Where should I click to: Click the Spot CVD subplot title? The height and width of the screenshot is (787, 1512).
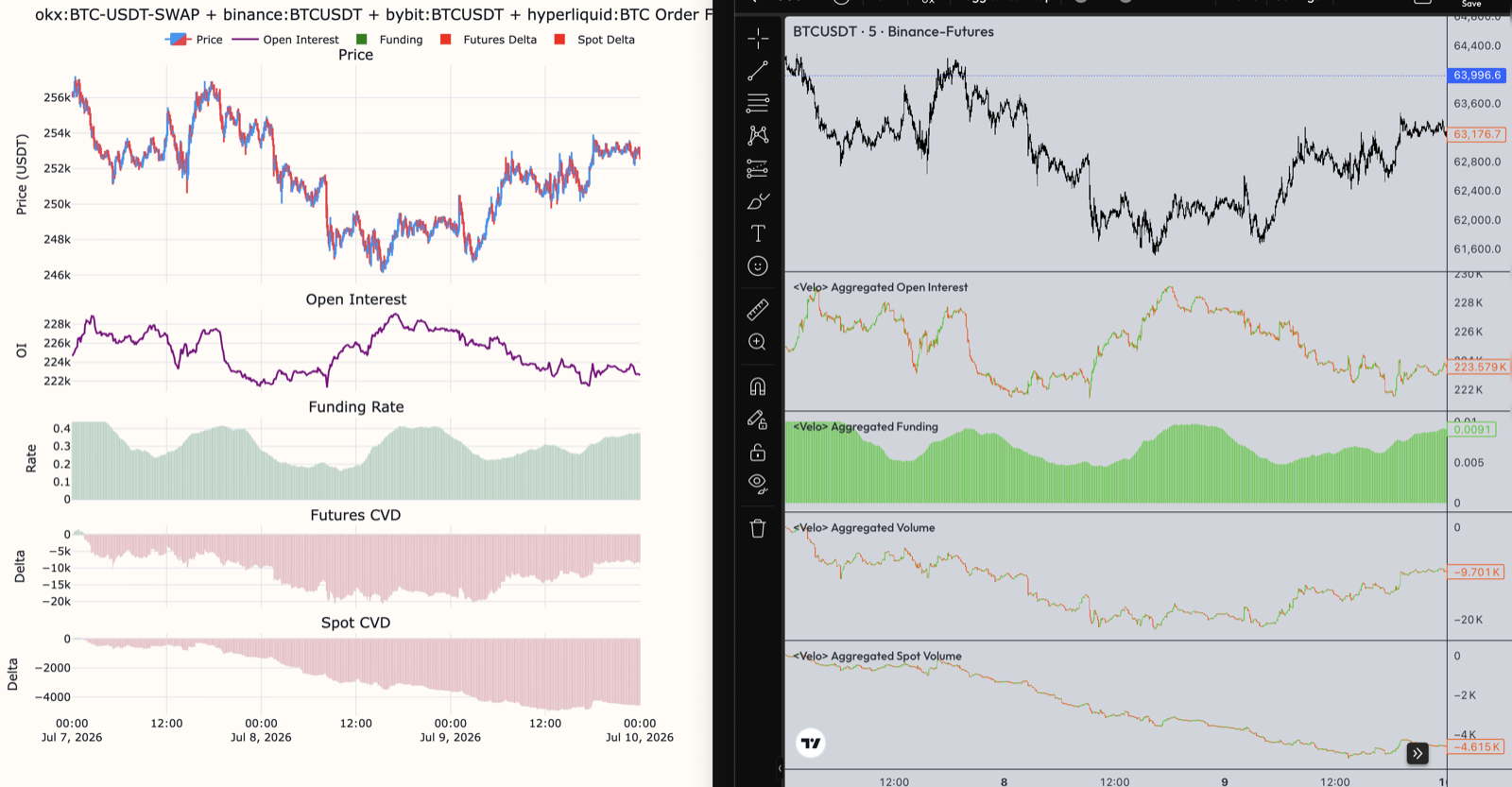[x=355, y=623]
